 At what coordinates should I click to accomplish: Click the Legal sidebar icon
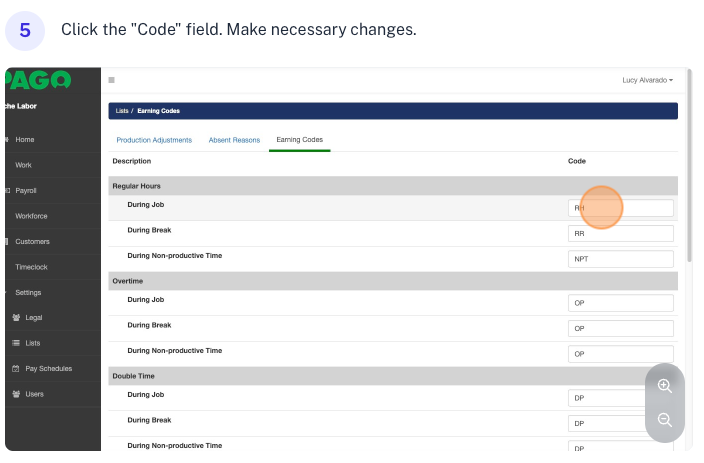(16, 318)
